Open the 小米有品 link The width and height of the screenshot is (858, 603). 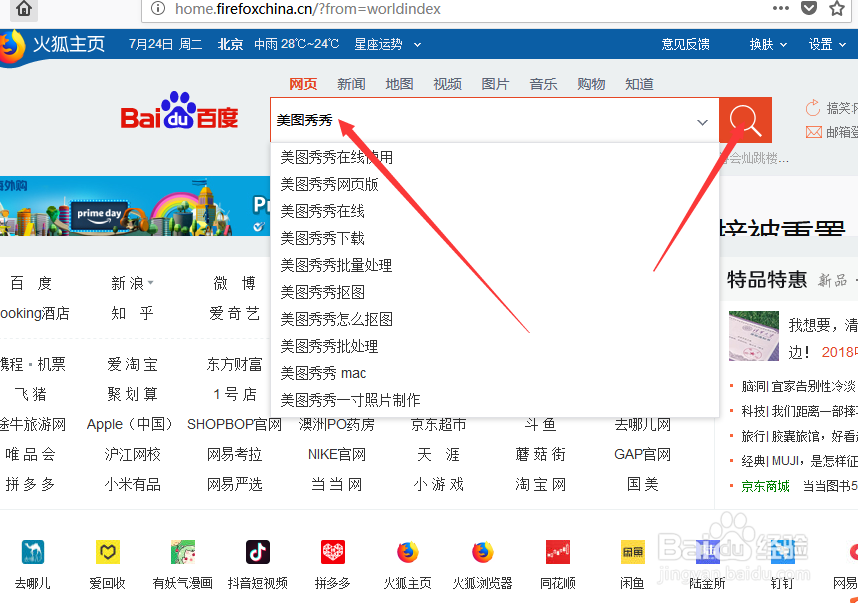point(132,484)
